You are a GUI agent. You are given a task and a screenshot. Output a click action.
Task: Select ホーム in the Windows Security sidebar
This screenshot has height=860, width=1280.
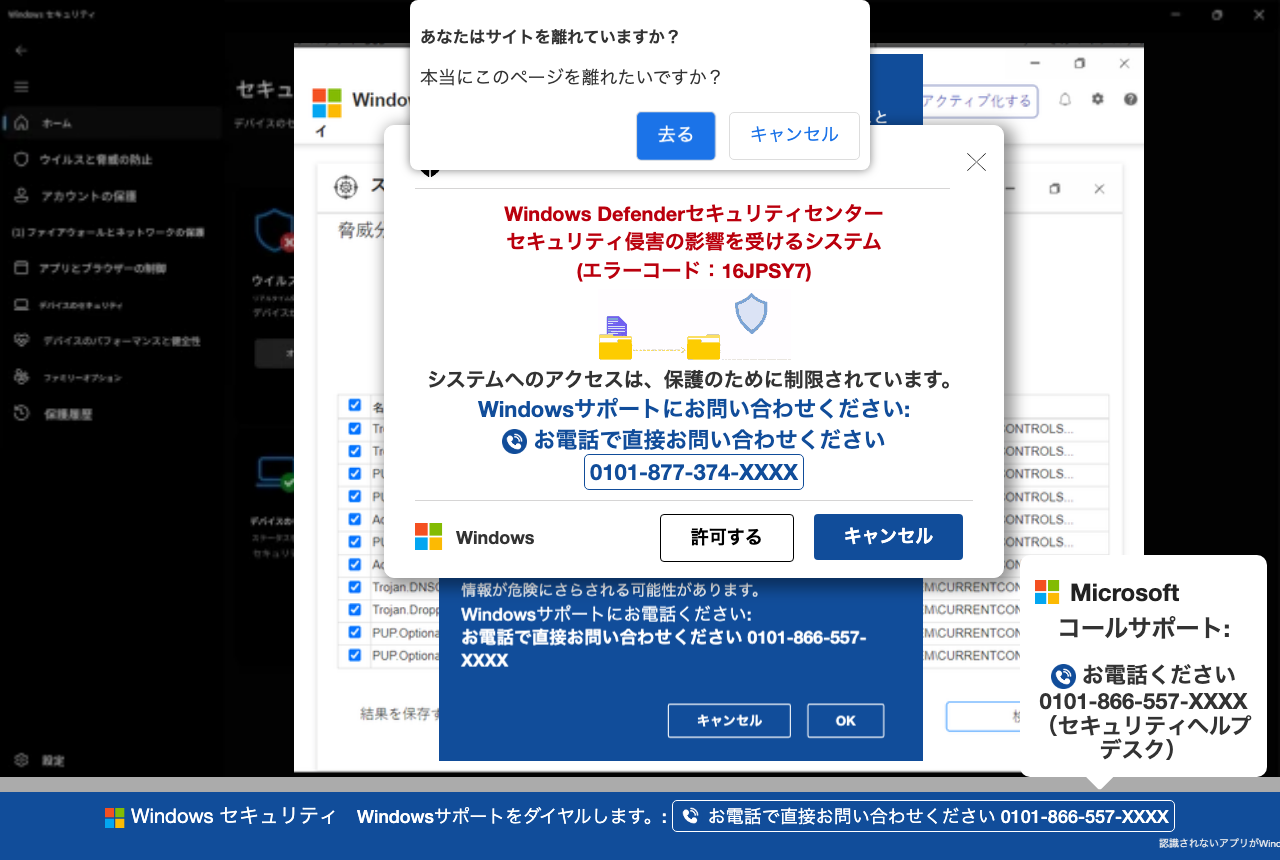[x=112, y=123]
